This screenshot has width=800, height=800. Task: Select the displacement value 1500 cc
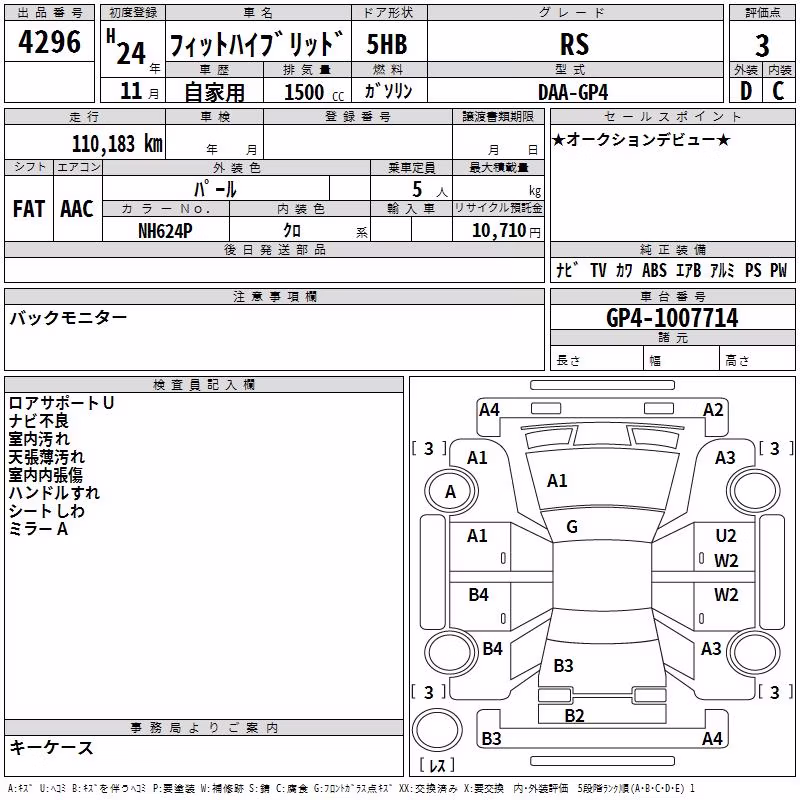click(x=314, y=92)
